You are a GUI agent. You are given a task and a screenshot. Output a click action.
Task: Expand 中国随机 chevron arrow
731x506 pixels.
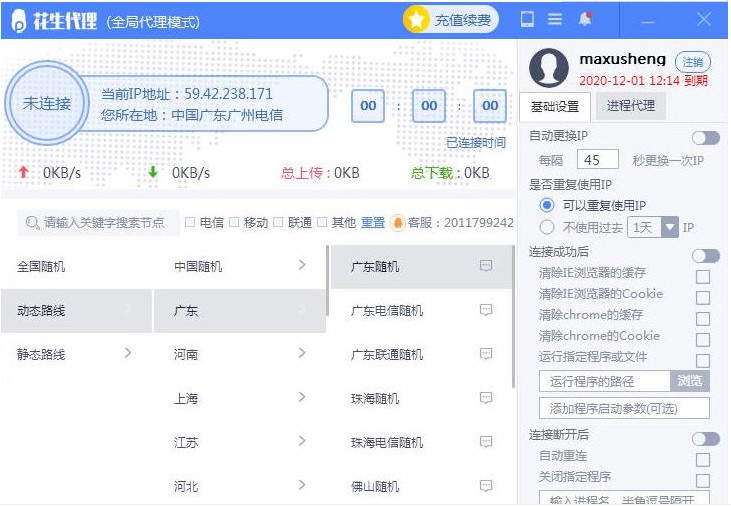tap(302, 265)
